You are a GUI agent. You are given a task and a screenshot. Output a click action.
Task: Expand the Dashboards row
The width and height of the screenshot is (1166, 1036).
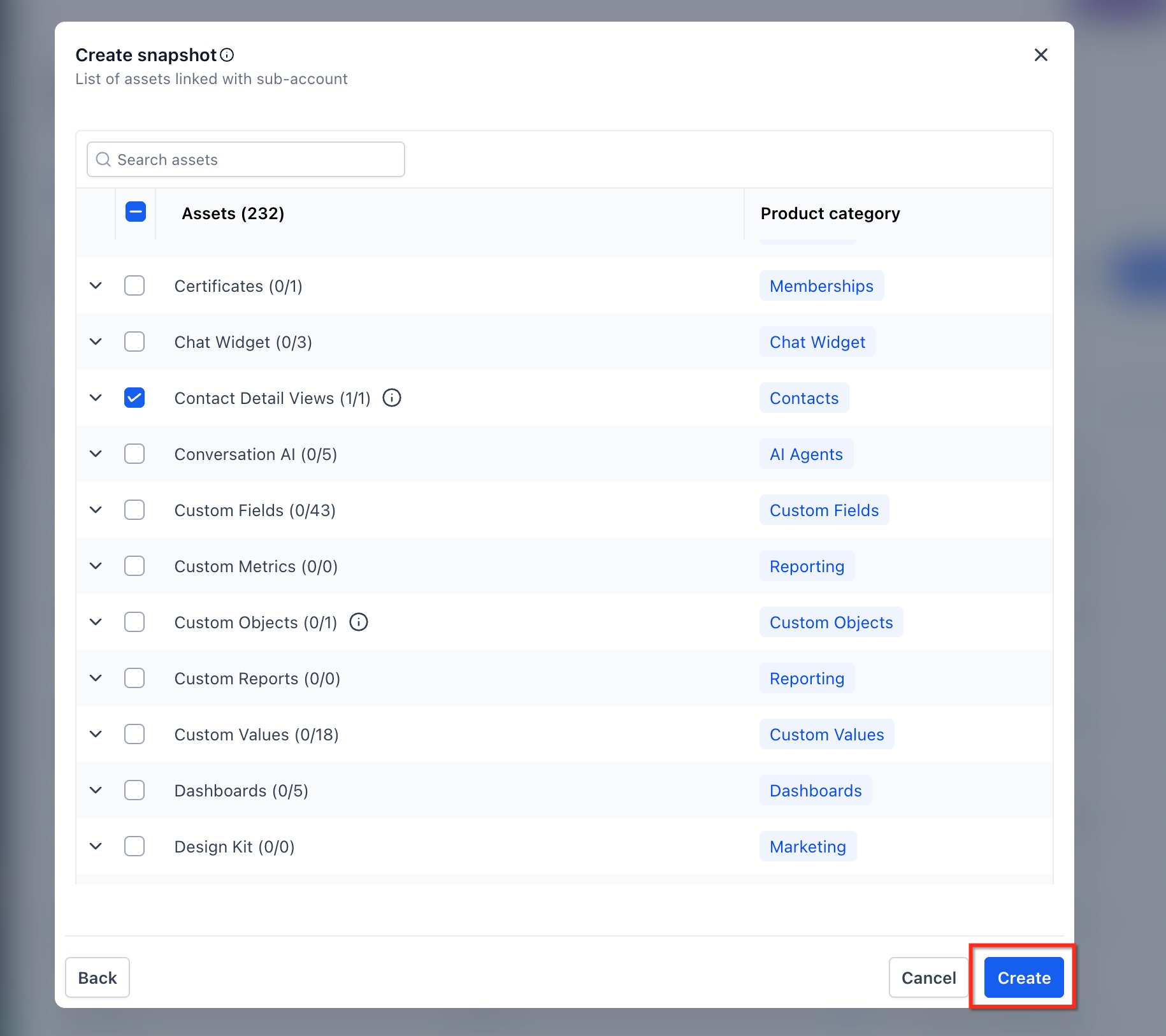[x=96, y=790]
